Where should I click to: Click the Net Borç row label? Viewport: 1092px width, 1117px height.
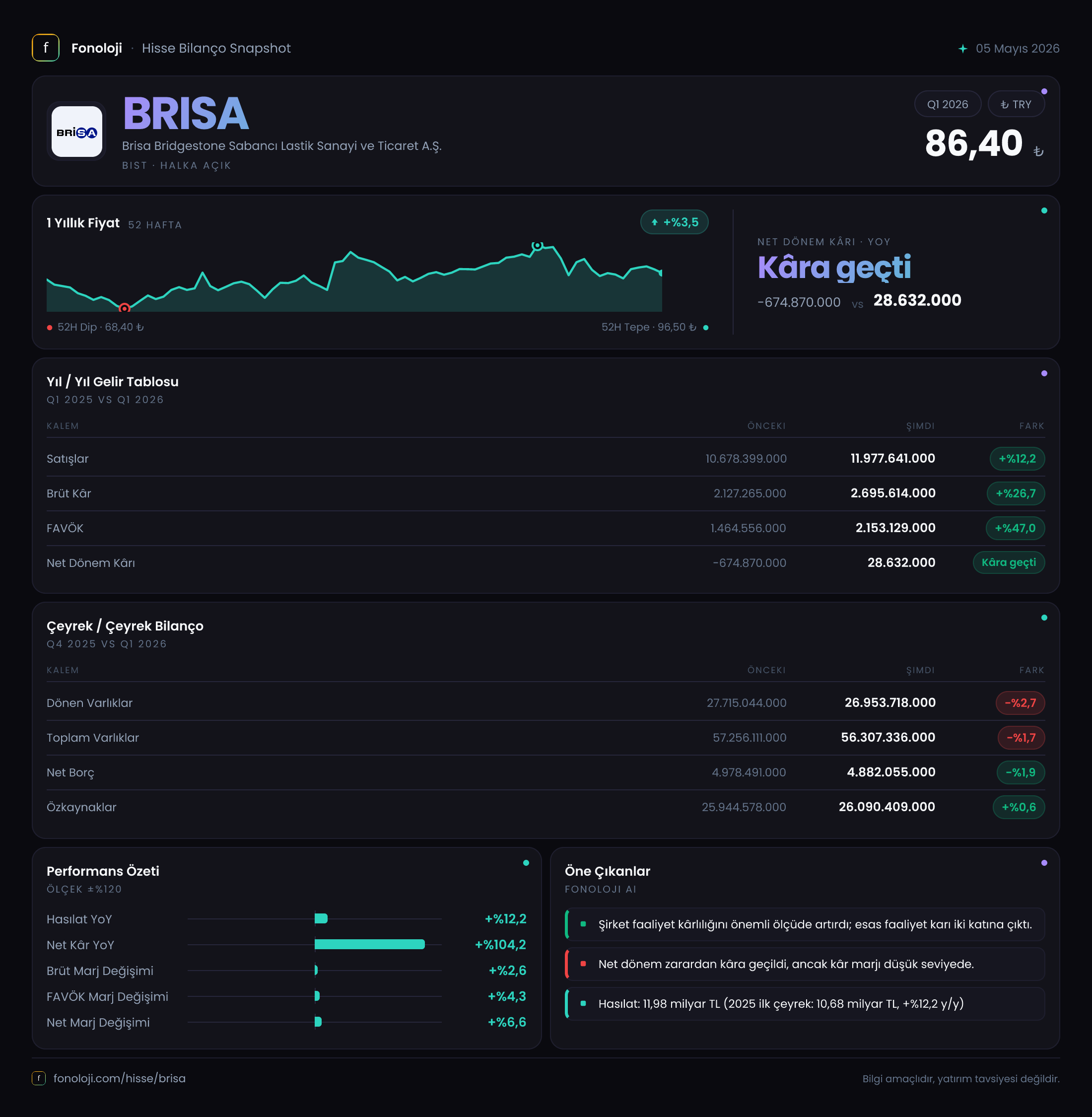click(70, 773)
